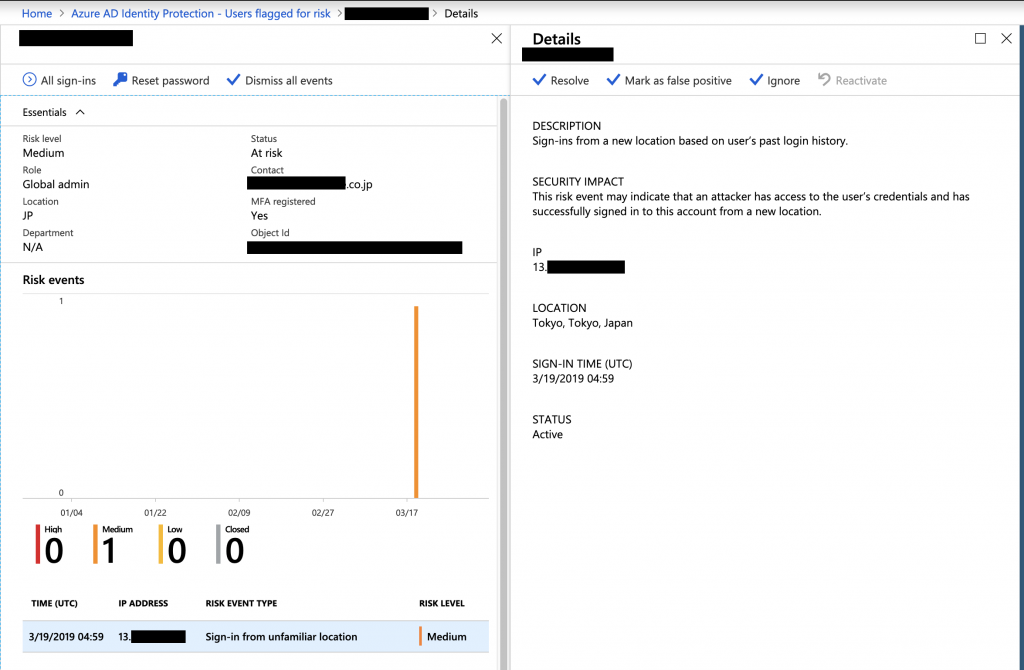
Task: Maximize the Details blade
Action: point(980,39)
